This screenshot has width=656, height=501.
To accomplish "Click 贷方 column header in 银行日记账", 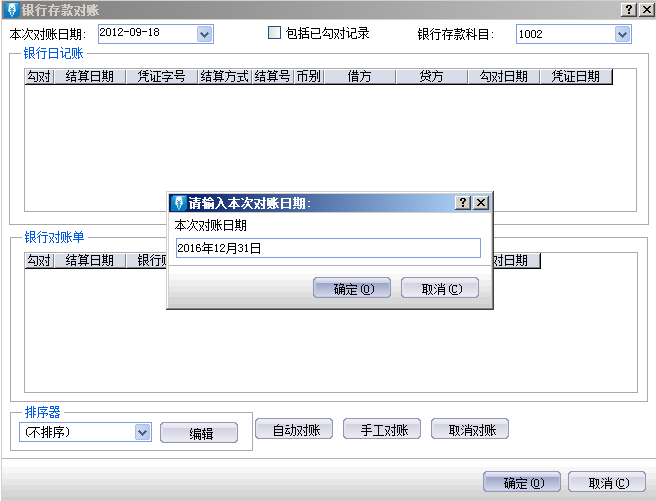I will [432, 77].
